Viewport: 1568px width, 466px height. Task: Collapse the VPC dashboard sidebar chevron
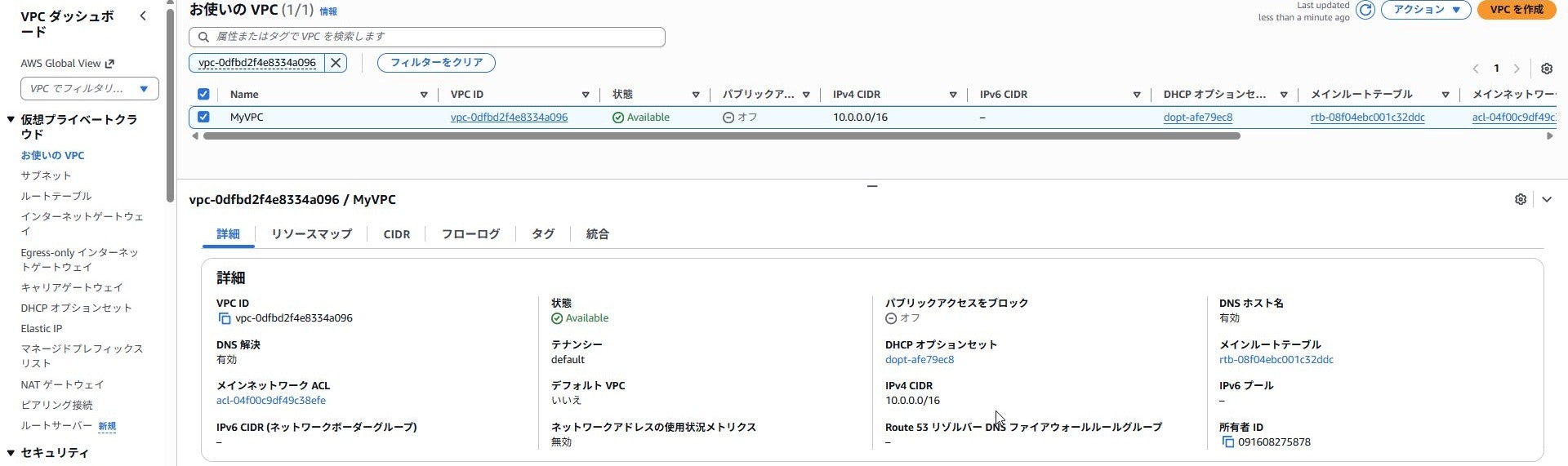pos(144,16)
